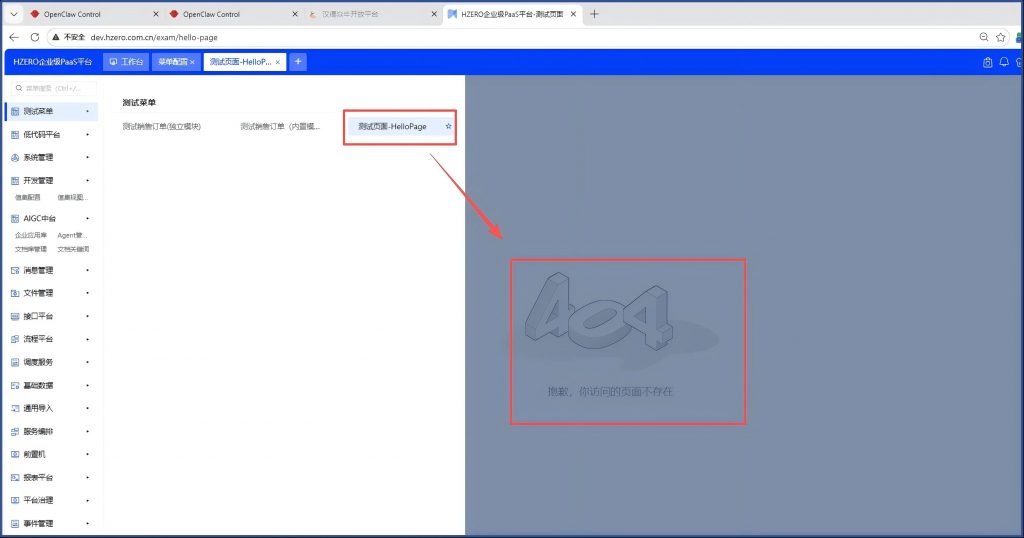The image size is (1024, 538).
Task: Click the browser zoom magnifier icon
Action: [x=984, y=37]
